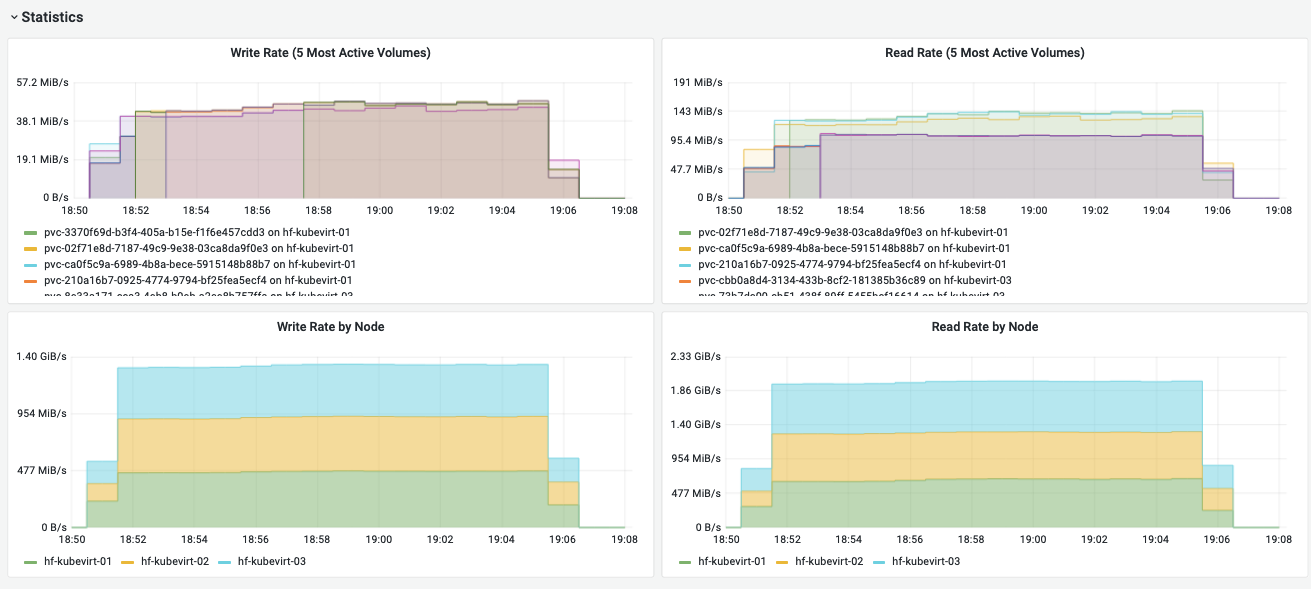
Task: Collapse the Statistics row chevron
Action: point(13,18)
